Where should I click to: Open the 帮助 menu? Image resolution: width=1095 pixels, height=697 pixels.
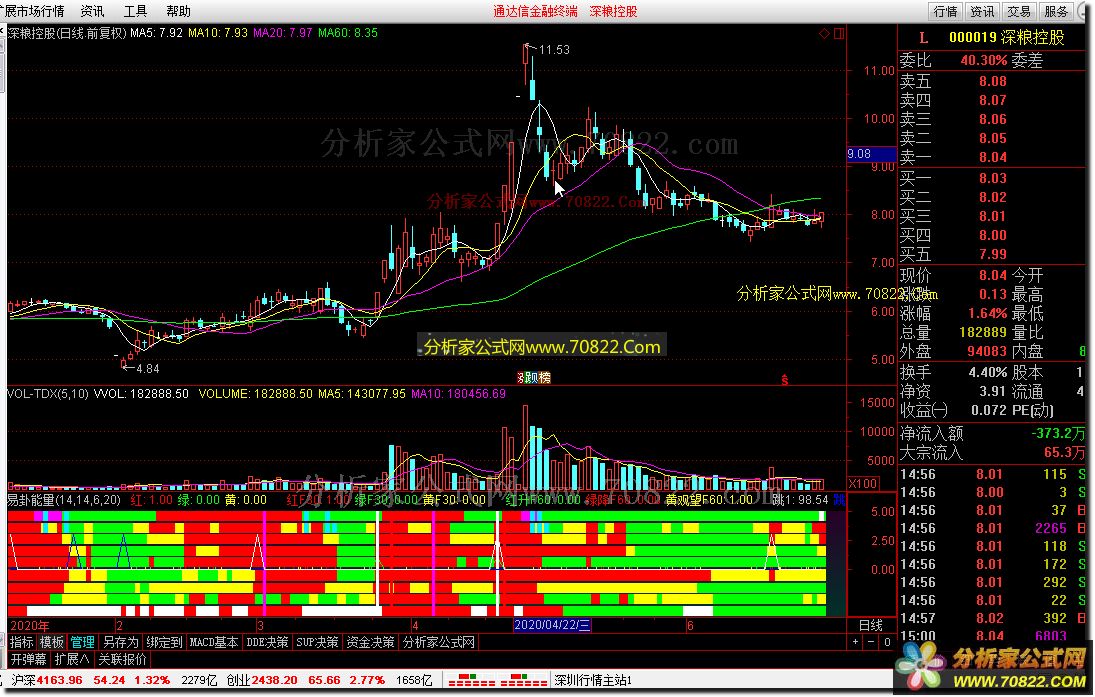(x=179, y=11)
